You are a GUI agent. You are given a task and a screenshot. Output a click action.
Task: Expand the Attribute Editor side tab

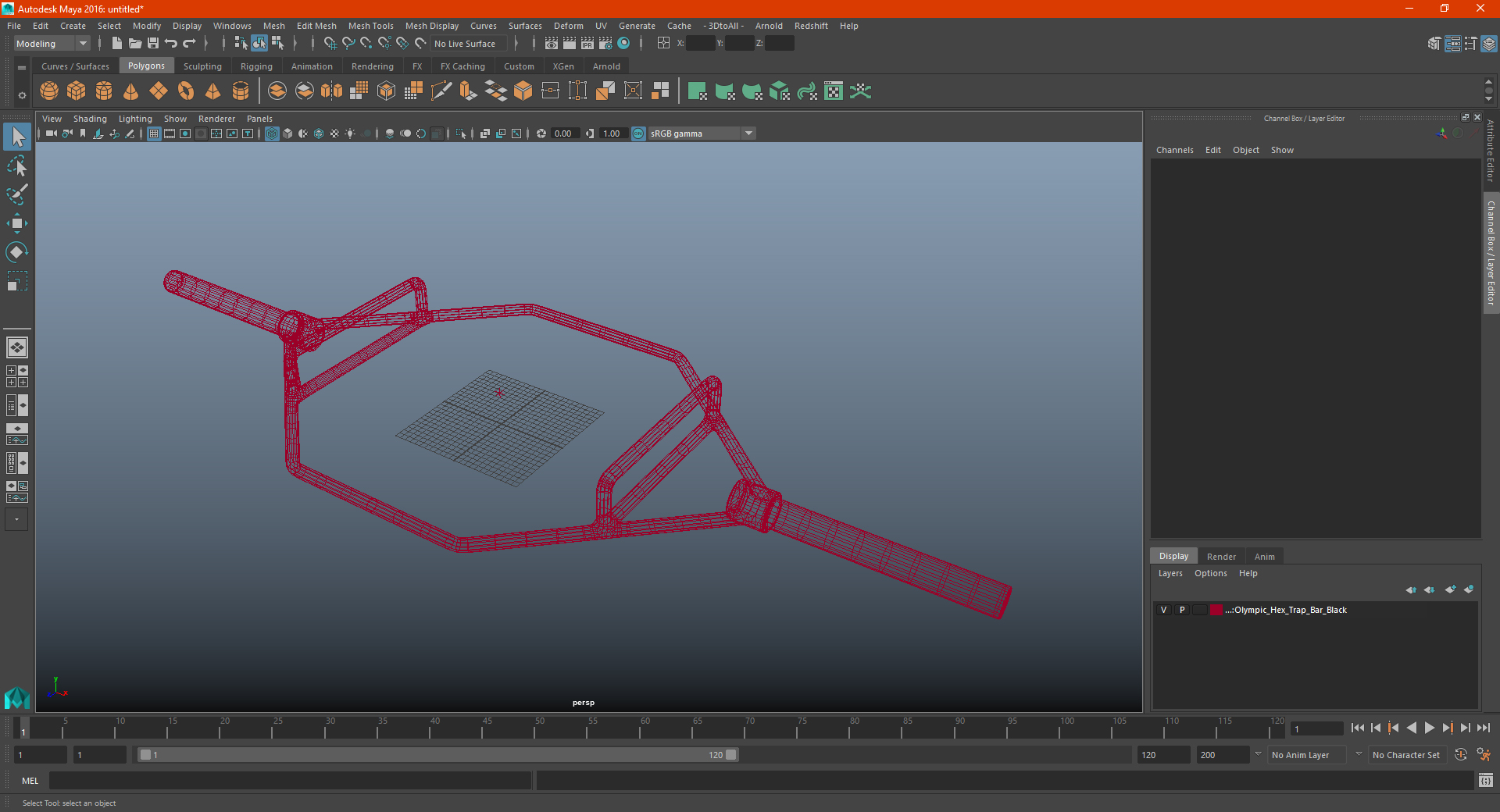[1491, 151]
